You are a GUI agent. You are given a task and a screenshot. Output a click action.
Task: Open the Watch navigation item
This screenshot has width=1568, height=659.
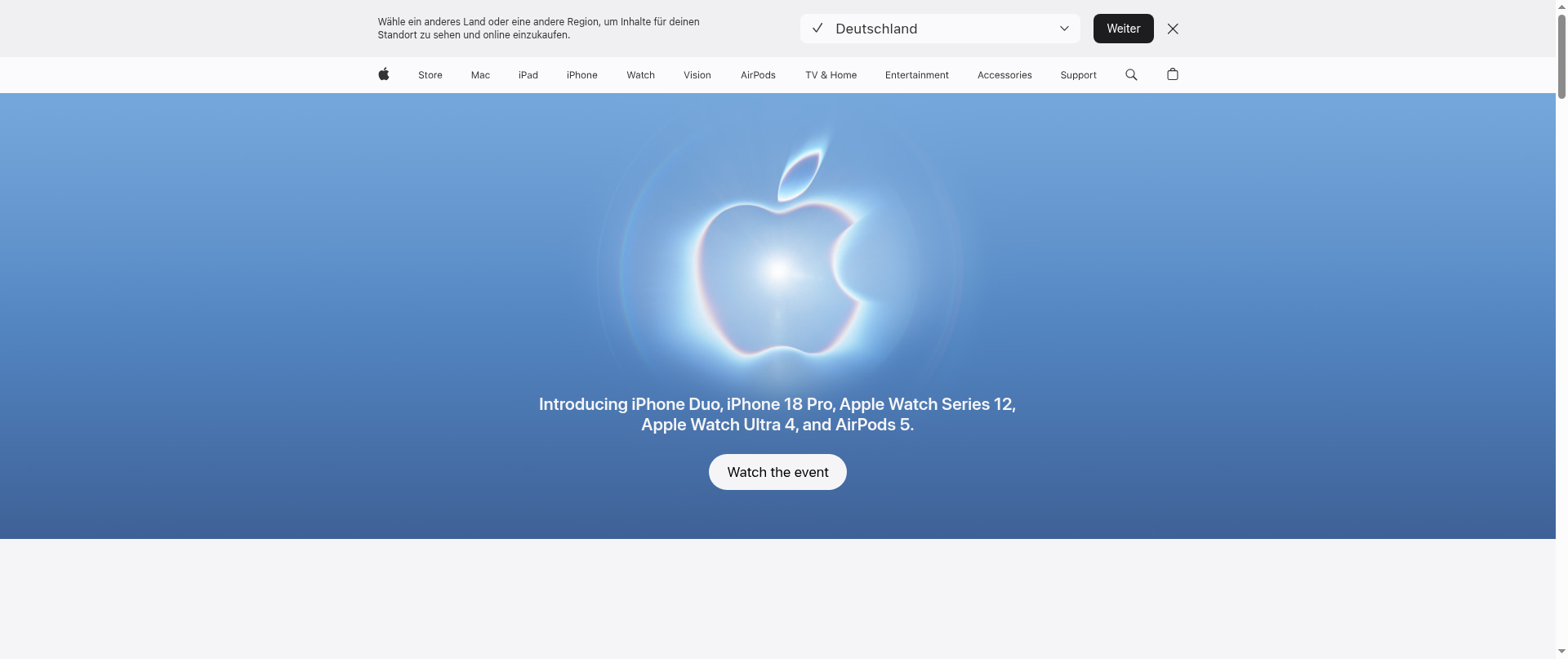pos(641,75)
